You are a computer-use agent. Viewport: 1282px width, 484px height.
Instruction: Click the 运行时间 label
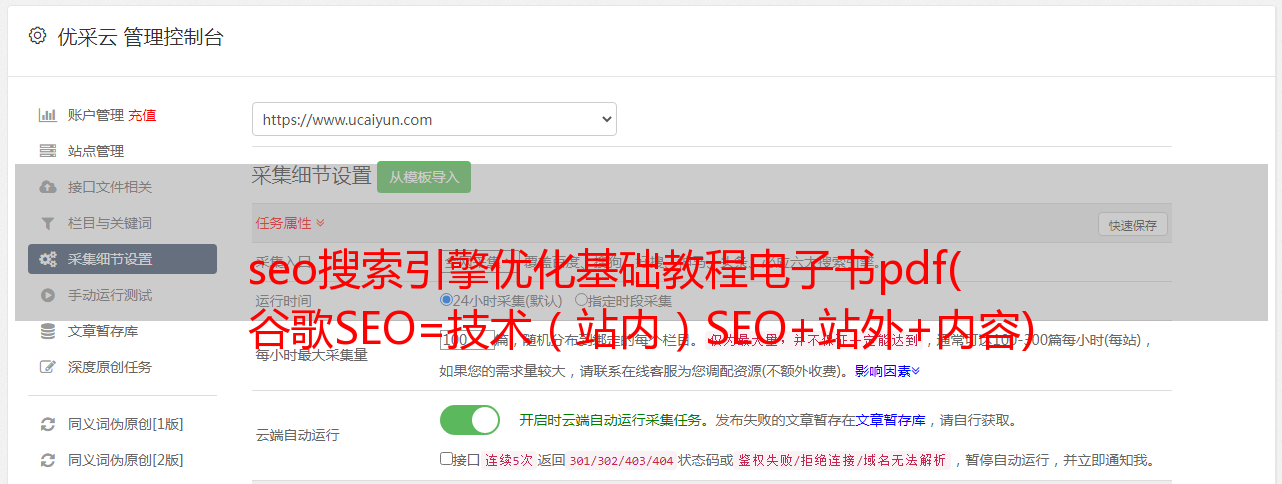(x=283, y=301)
